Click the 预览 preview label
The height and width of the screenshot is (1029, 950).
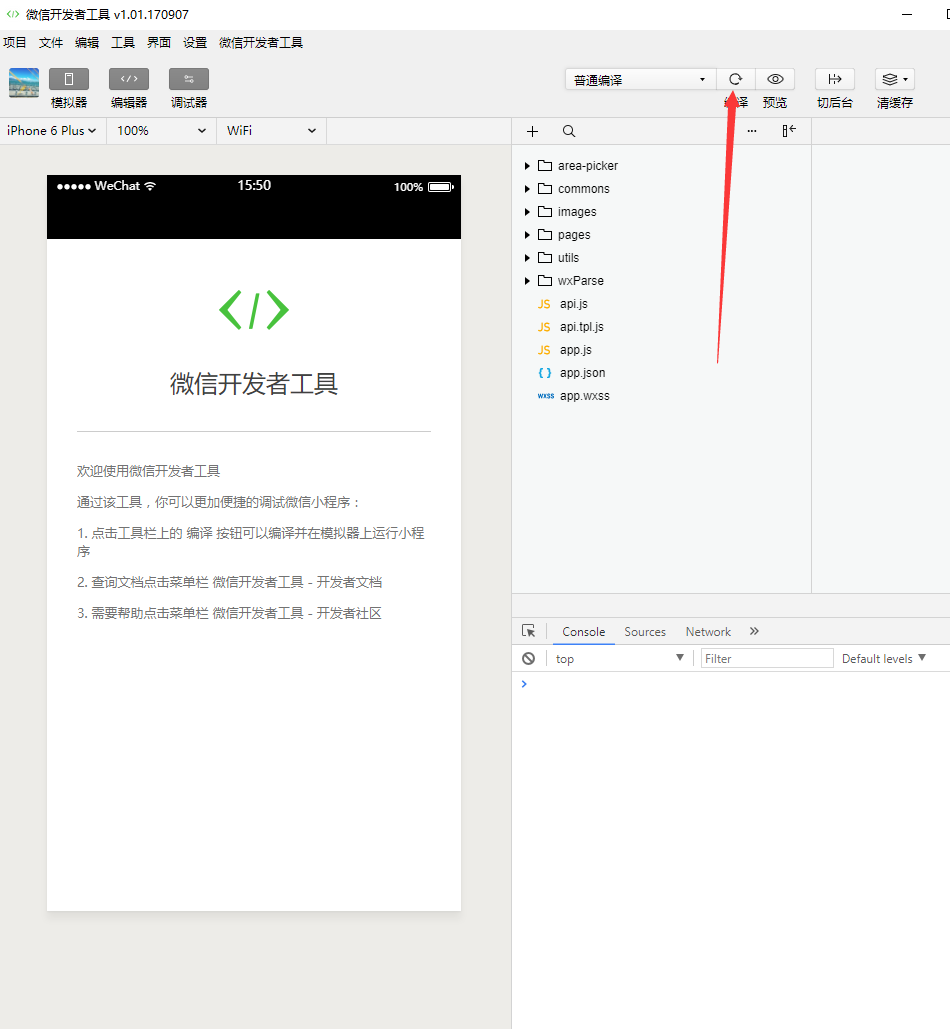[x=775, y=102]
